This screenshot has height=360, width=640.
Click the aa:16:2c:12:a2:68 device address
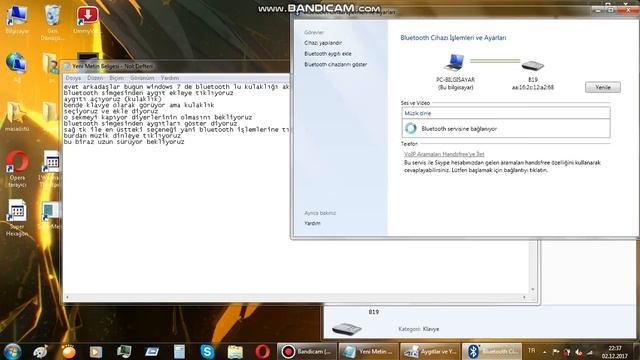(533, 87)
